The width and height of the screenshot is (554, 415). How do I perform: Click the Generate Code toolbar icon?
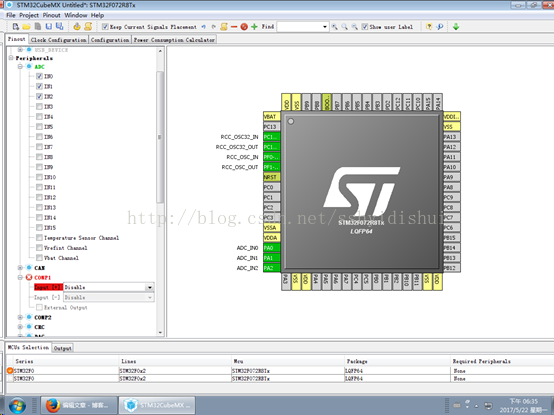point(77,26)
